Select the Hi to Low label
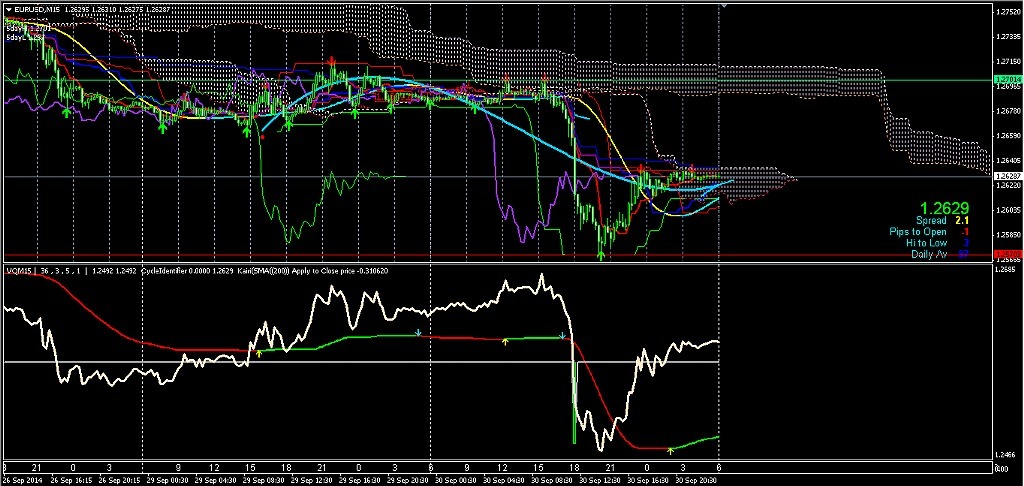 pyautogui.click(x=926, y=243)
